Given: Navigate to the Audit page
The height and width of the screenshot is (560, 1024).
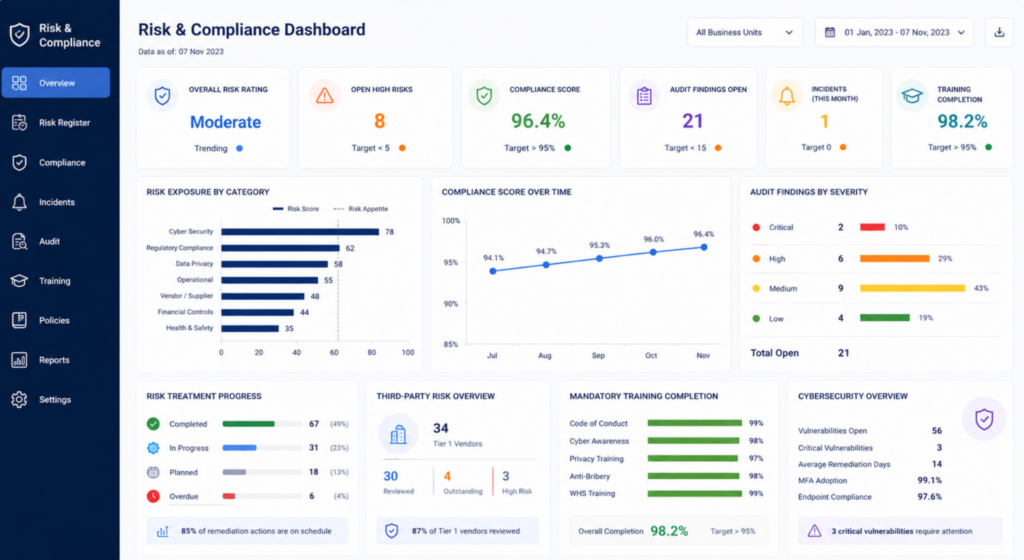Looking at the screenshot, I should click(56, 241).
